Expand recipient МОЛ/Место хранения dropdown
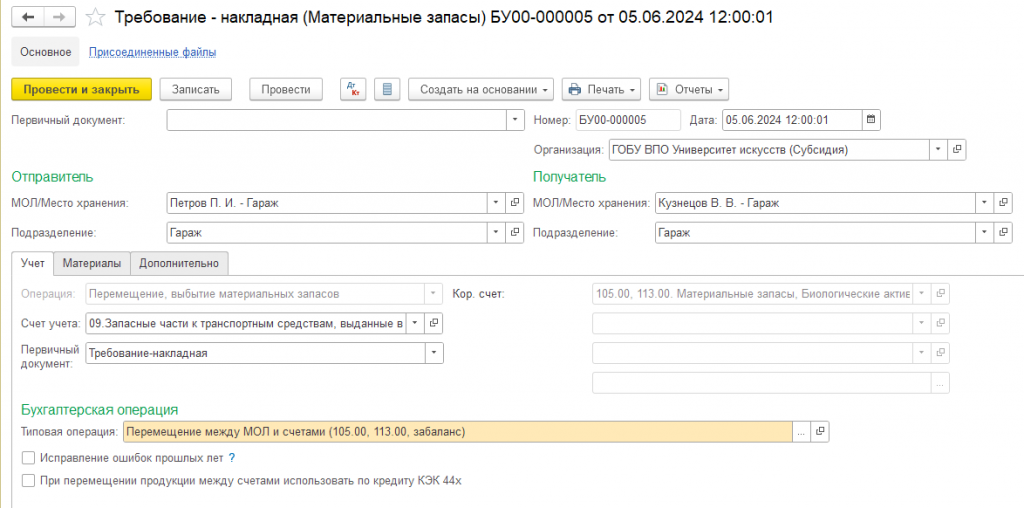Screen dimensions: 1024x508 click(x=985, y=203)
